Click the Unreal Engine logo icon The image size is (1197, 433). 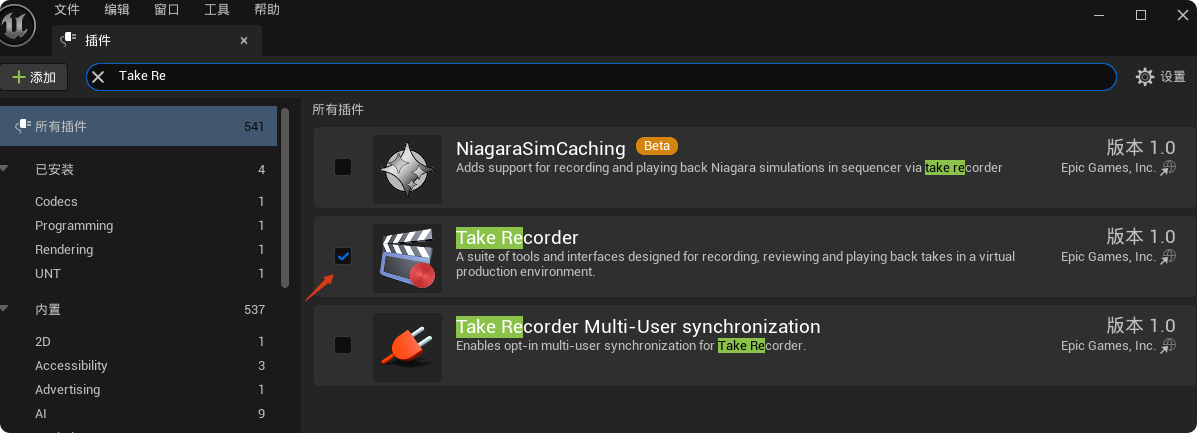point(15,24)
